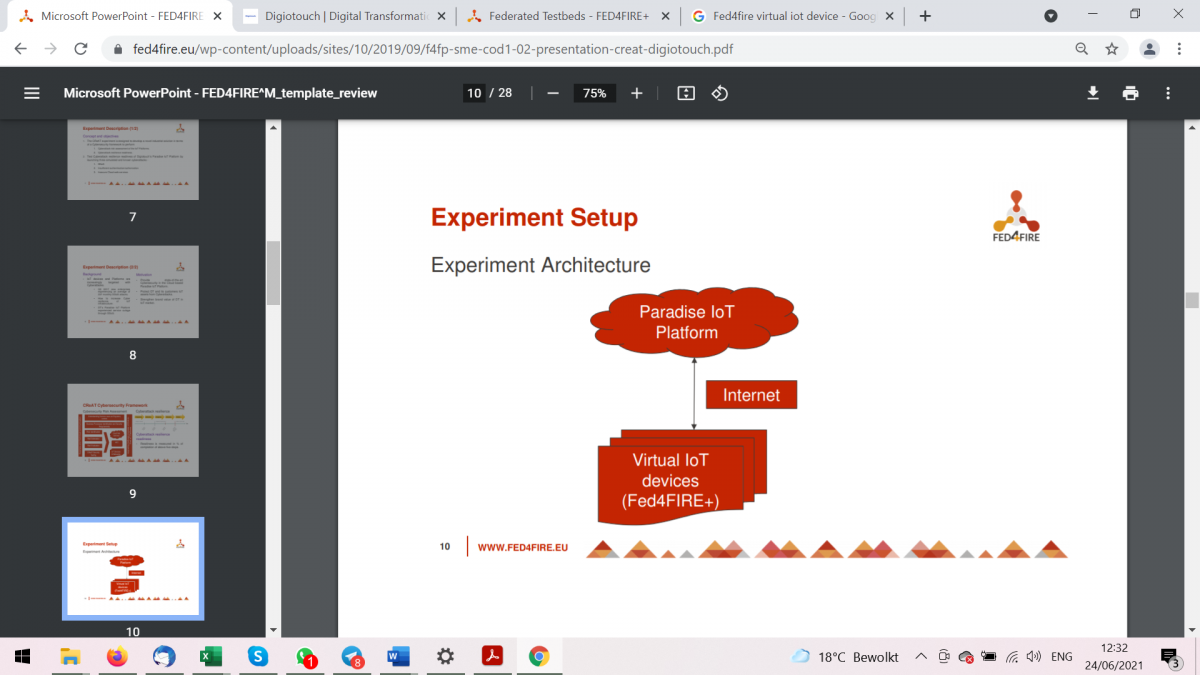
Task: Click the WWW.FED4FIRE.EU link in the slide footer
Action: click(523, 548)
